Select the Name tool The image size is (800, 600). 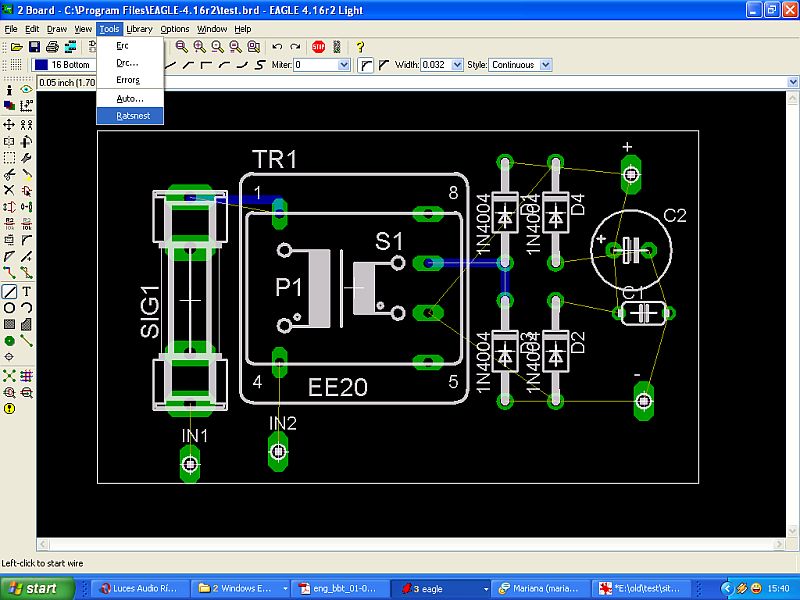coord(9,223)
